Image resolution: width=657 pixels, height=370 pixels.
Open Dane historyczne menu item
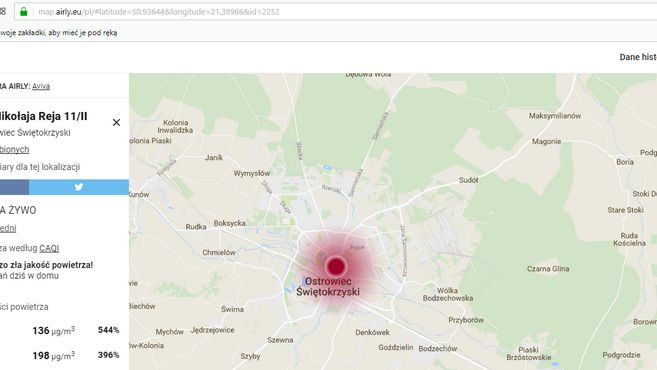(638, 57)
